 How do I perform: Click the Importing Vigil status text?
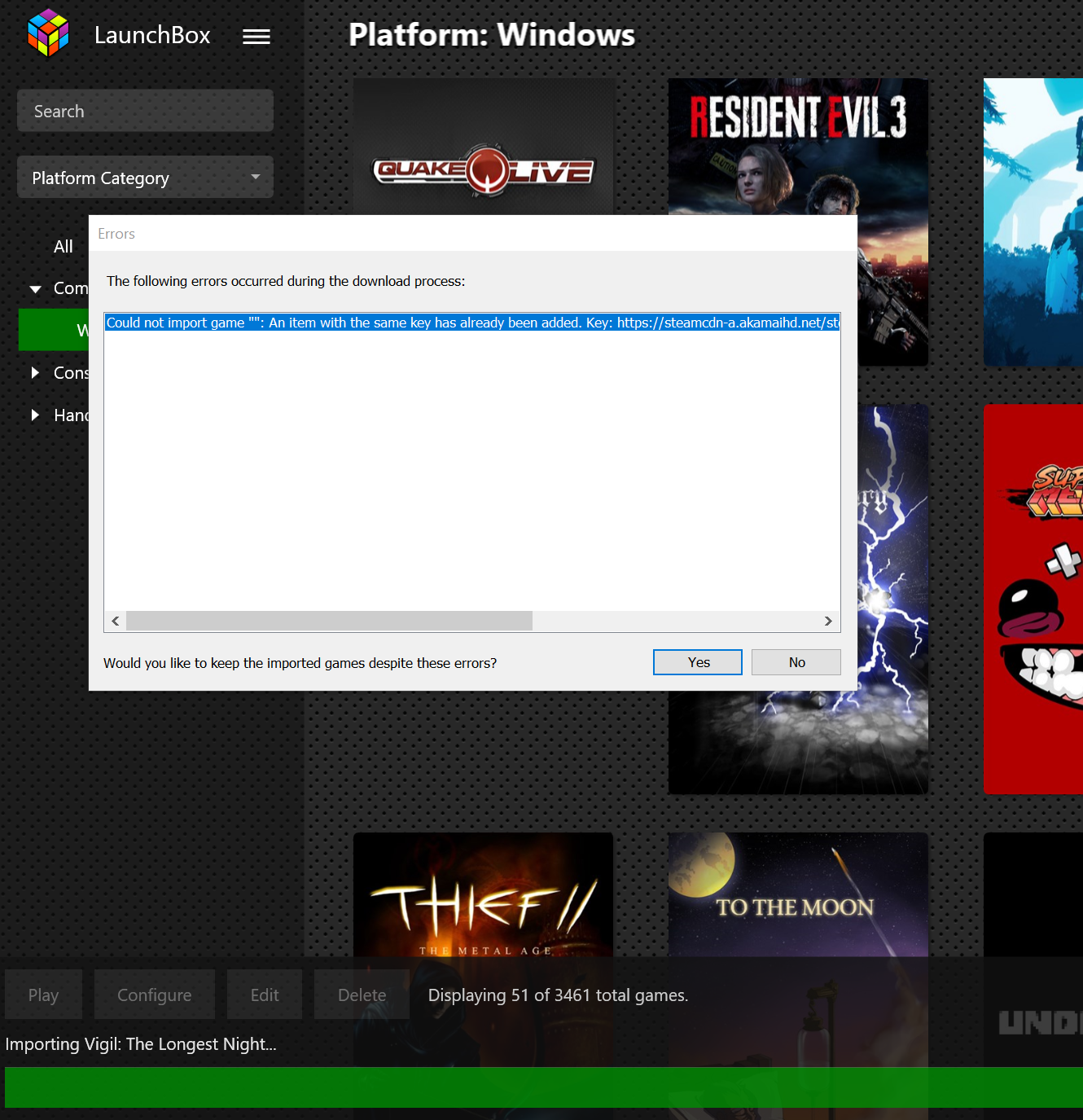[141, 1044]
